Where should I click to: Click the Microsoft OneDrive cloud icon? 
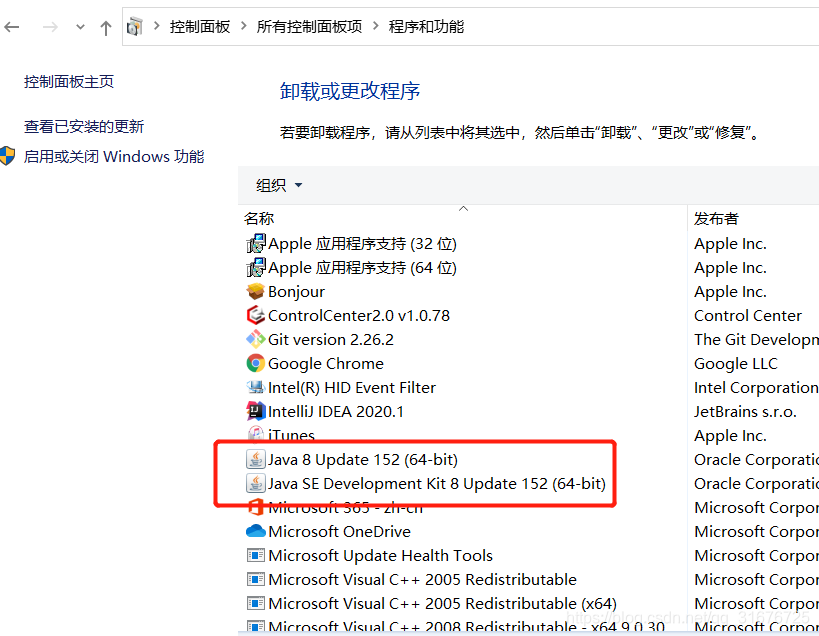[256, 531]
